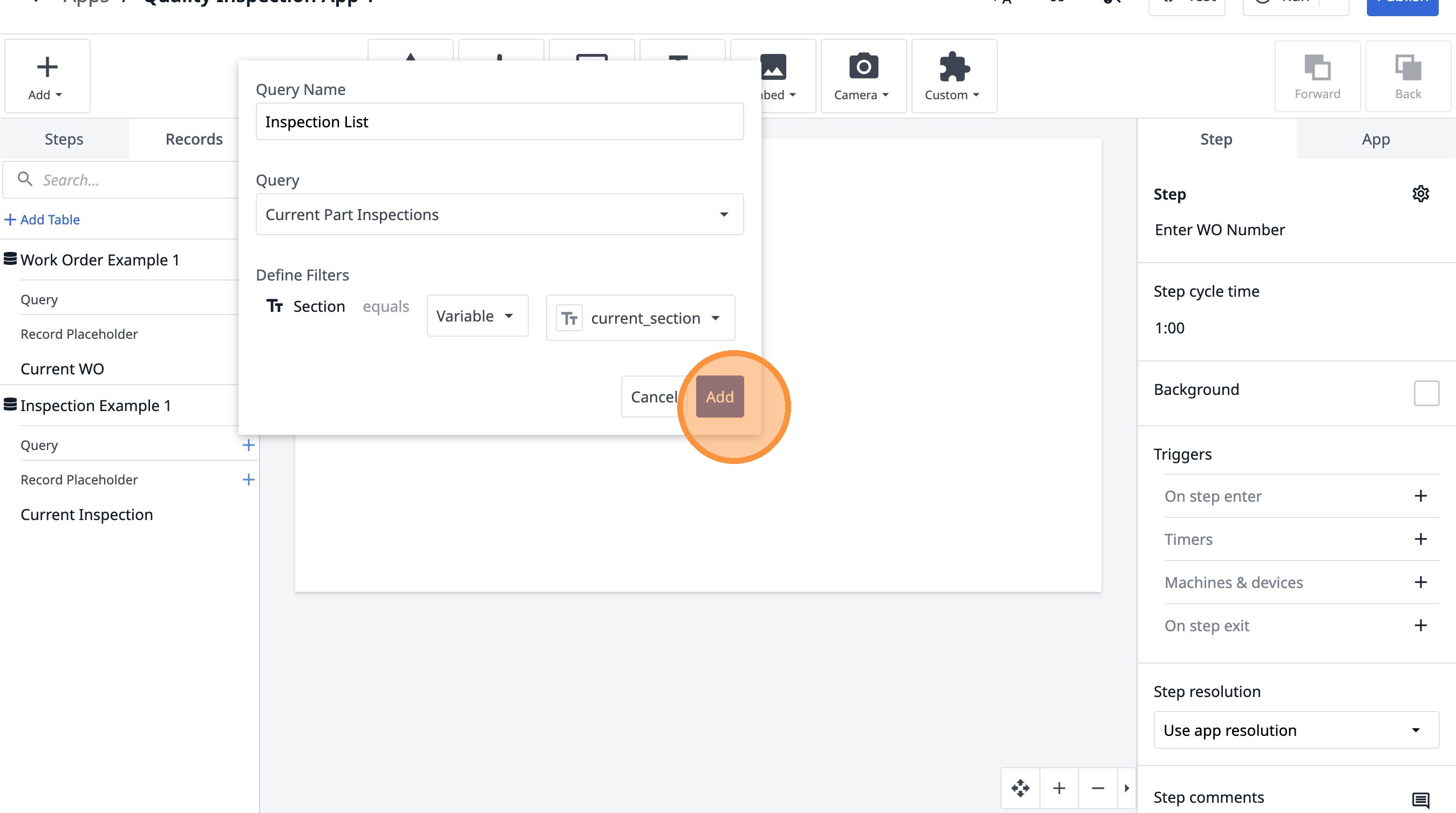Click the Query Name input field
The width and height of the screenshot is (1456, 813).
[x=499, y=121]
